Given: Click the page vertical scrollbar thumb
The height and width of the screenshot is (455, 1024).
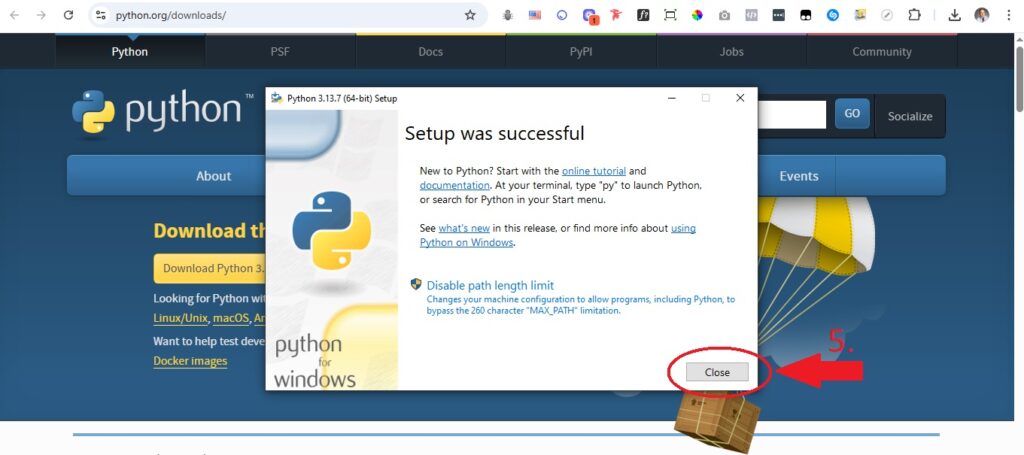Looking at the screenshot, I should (x=1019, y=78).
